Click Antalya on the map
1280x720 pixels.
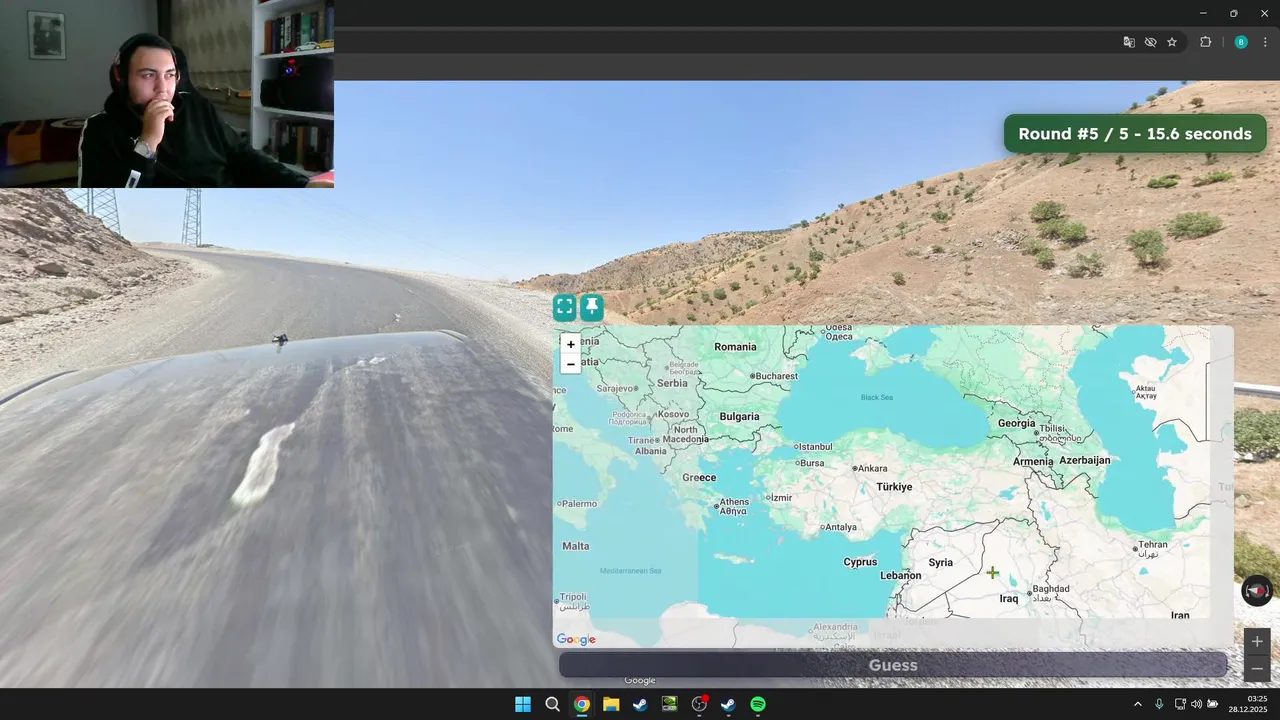[839, 527]
